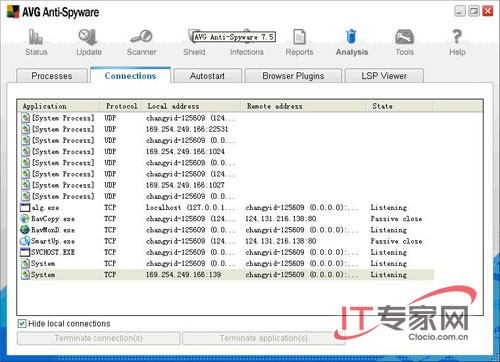Image resolution: width=500 pixels, height=362 pixels.
Task: Switch to the Autostart tab
Action: click(207, 76)
